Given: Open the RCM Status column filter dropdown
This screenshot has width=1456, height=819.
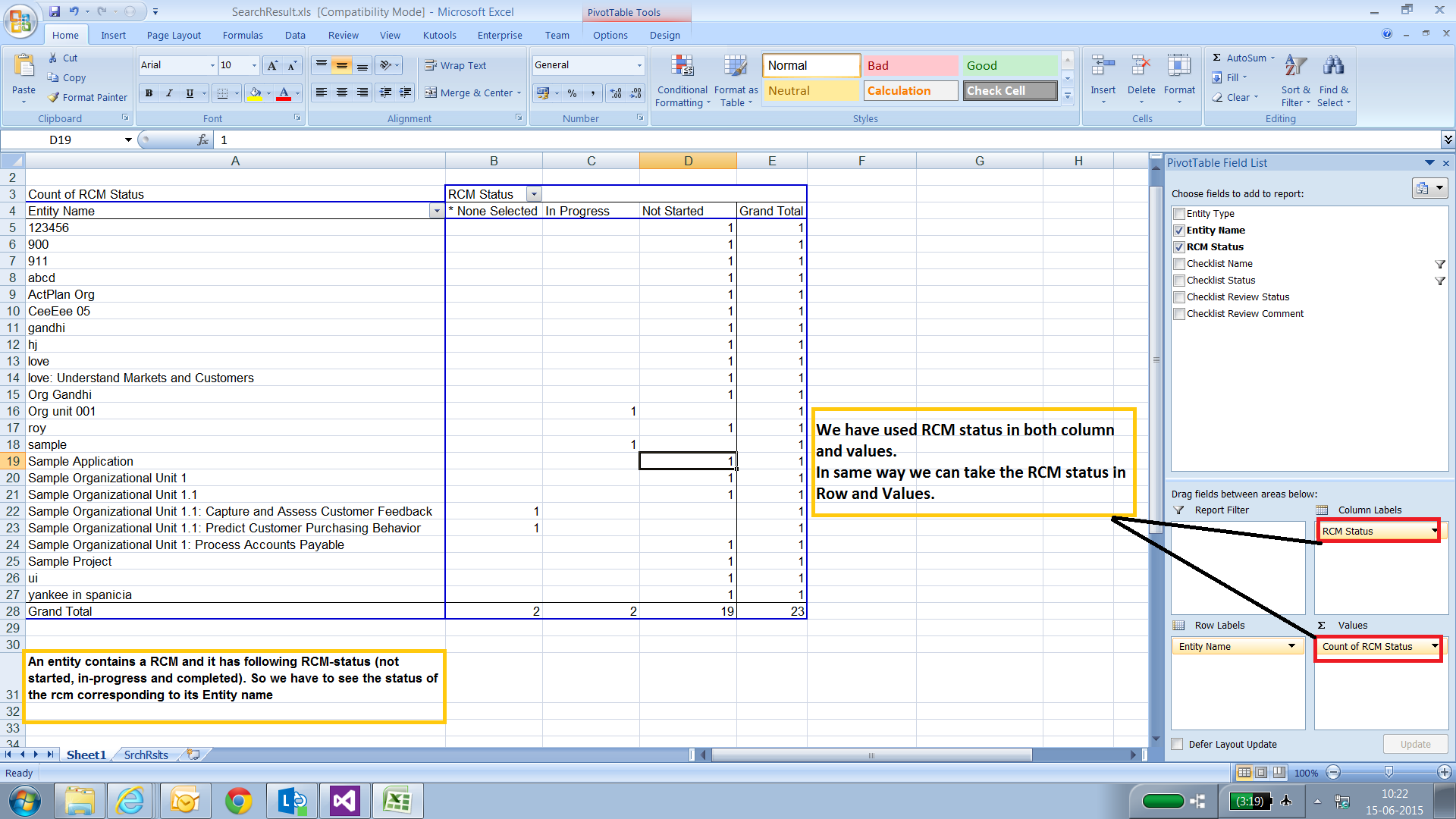Looking at the screenshot, I should 534,194.
